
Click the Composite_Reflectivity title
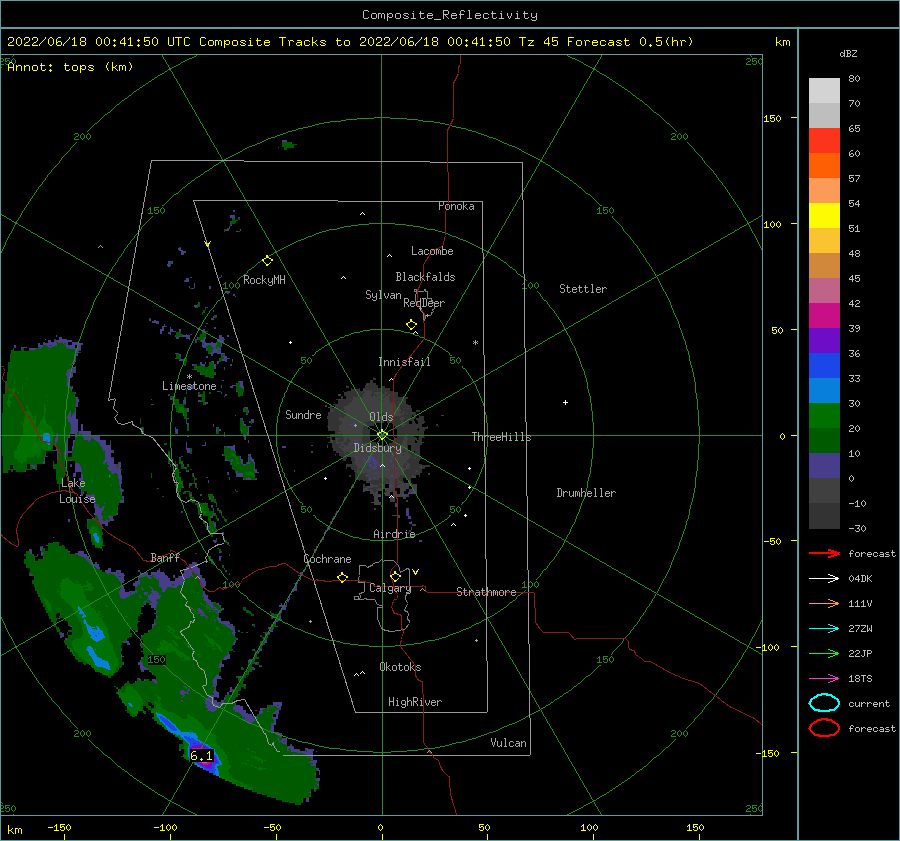pos(449,15)
